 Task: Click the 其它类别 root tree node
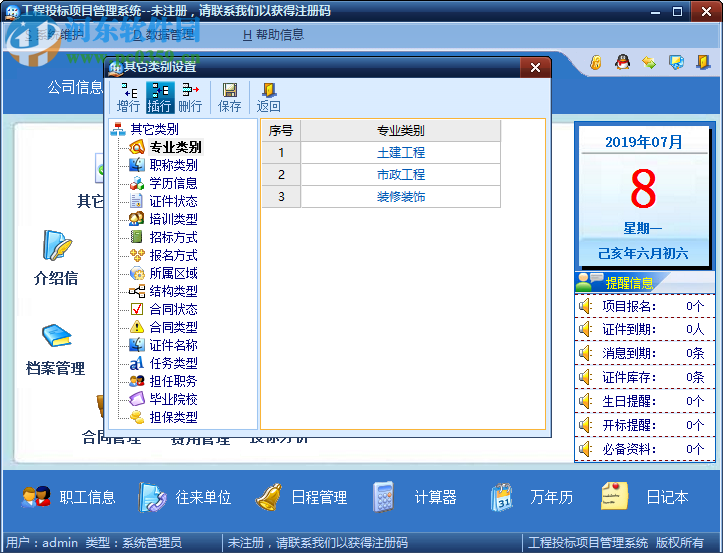coord(154,129)
